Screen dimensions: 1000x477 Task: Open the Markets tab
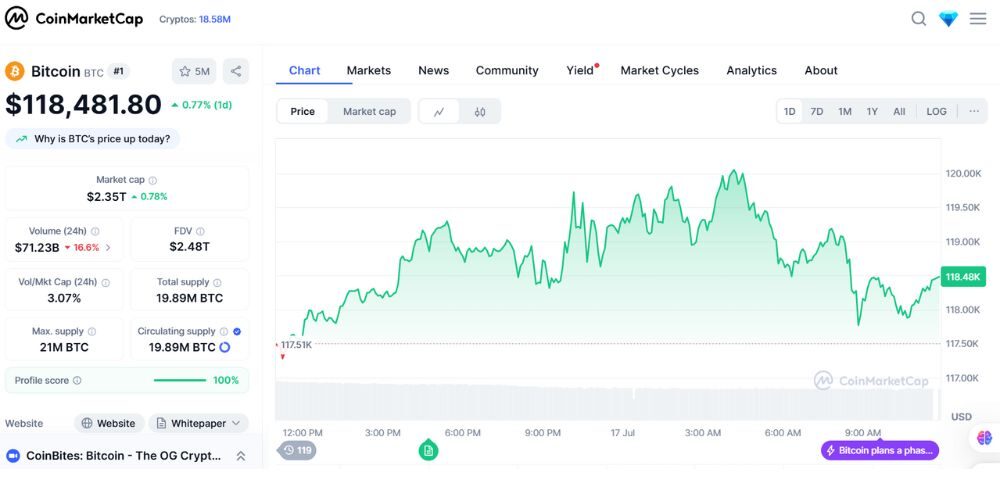368,70
